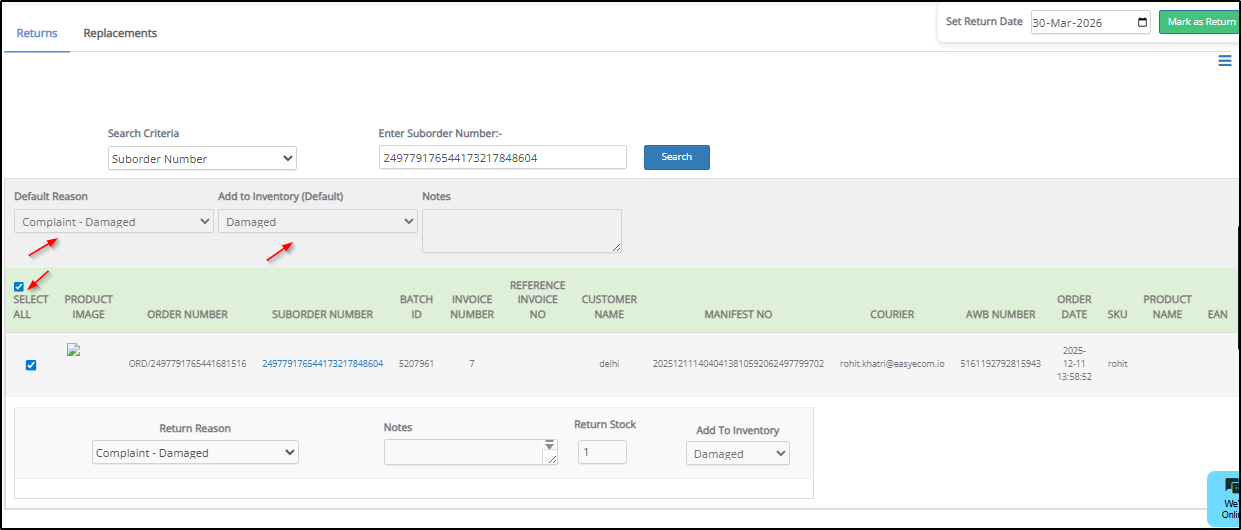Focus the default Notes text area
Image resolution: width=1241 pixels, height=530 pixels.
(521, 231)
